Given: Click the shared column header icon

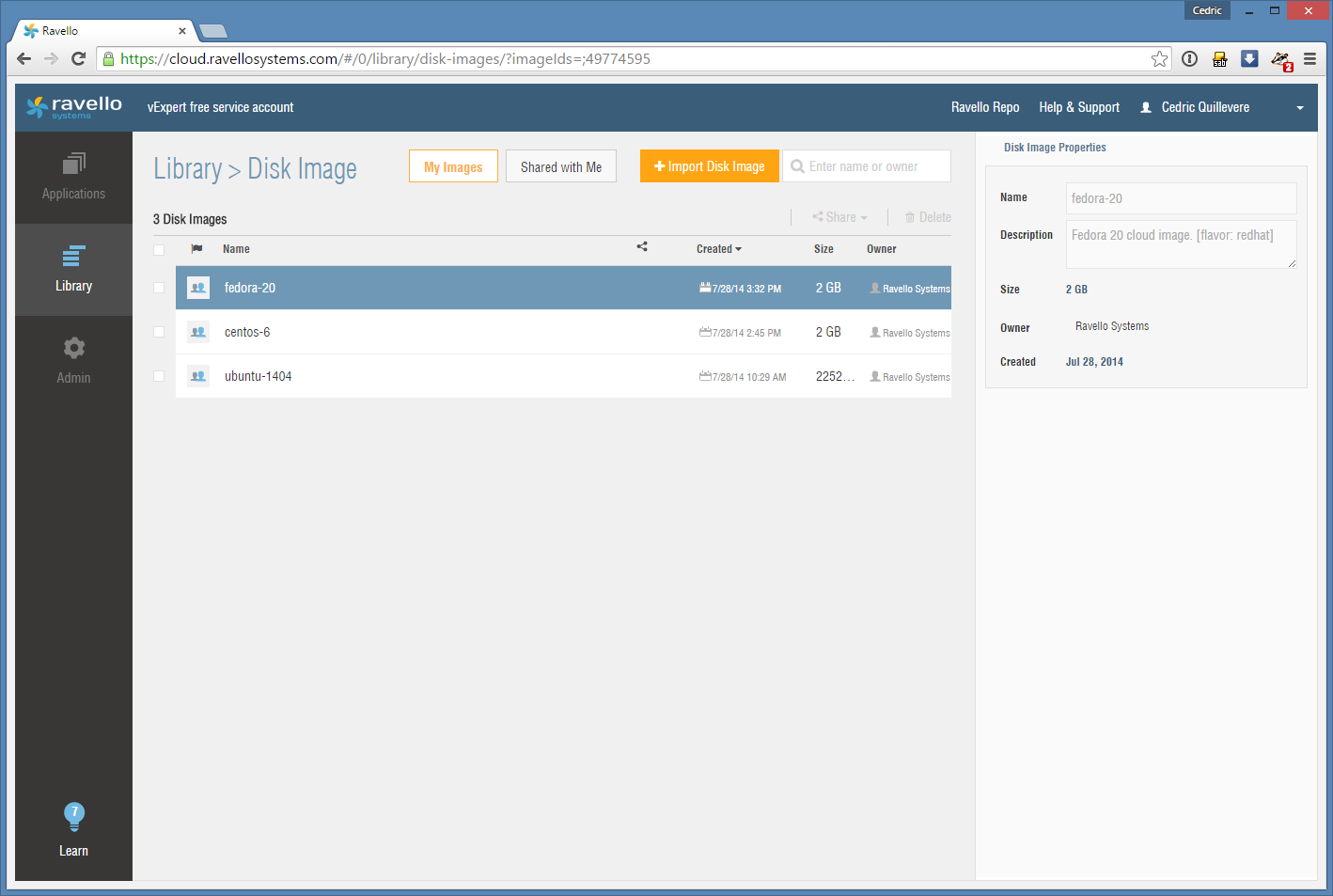Looking at the screenshot, I should (642, 247).
